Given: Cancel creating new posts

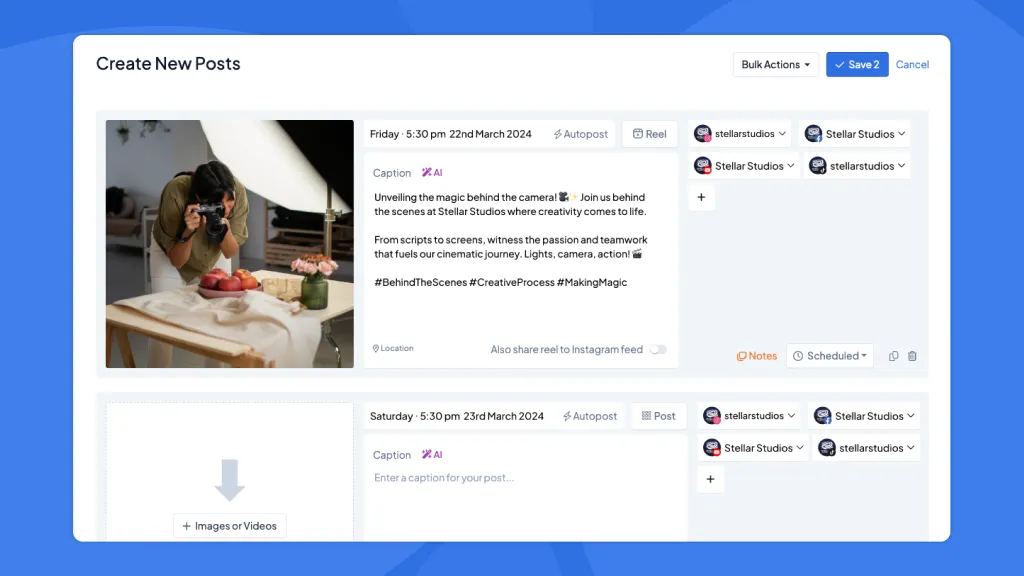Looking at the screenshot, I should point(912,64).
